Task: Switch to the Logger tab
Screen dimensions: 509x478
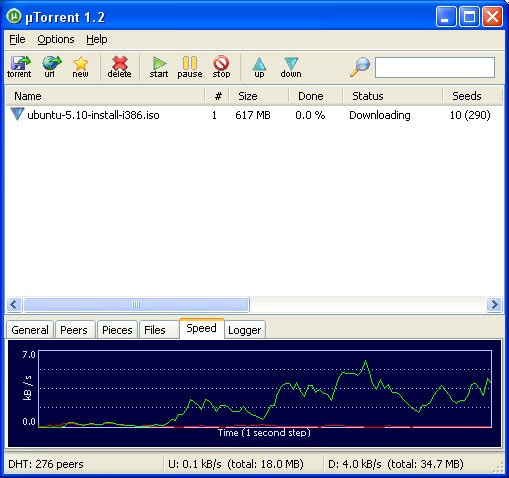Action: coord(244,330)
